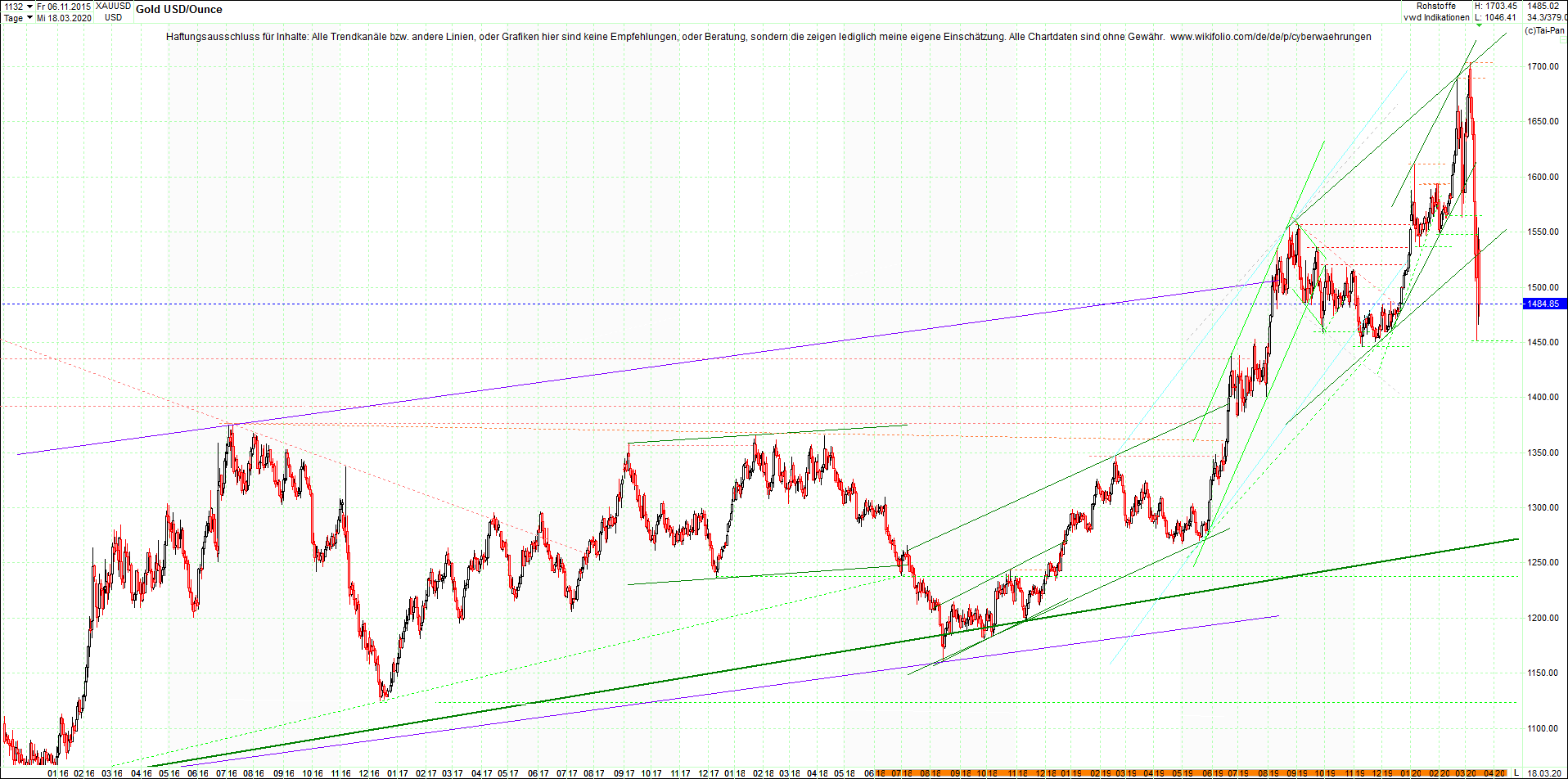Image resolution: width=1568 pixels, height=779 pixels.
Task: Click the last price 1485.02 in header
Action: pyautogui.click(x=1543, y=7)
